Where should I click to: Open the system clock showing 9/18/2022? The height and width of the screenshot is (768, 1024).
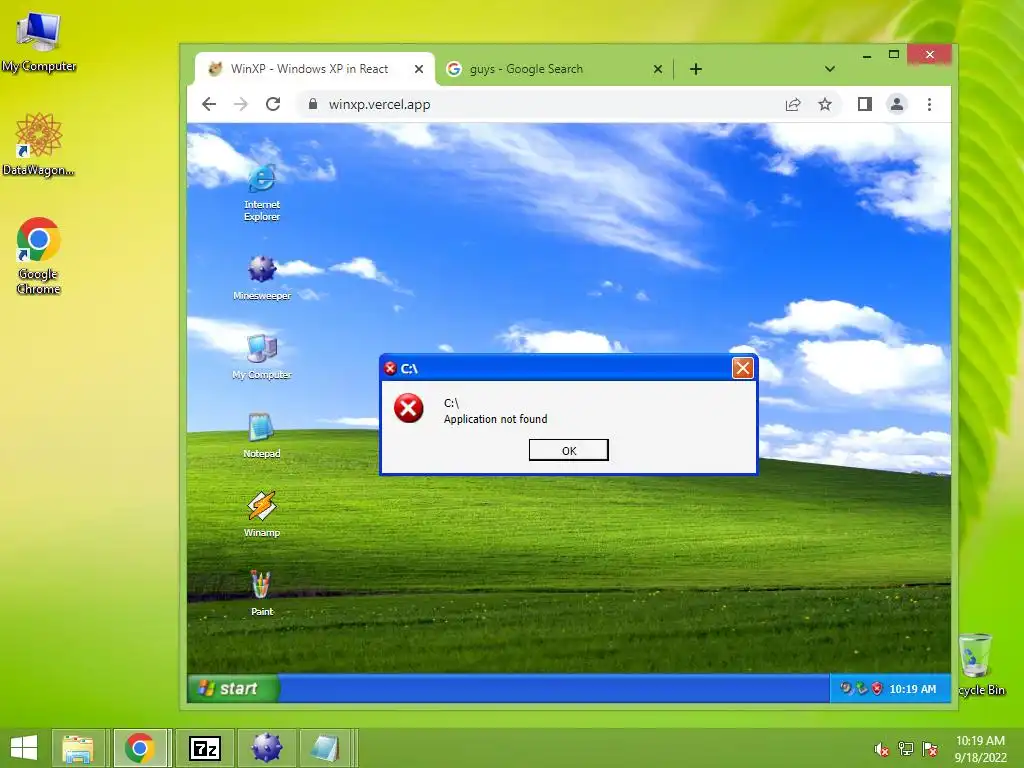coord(980,749)
